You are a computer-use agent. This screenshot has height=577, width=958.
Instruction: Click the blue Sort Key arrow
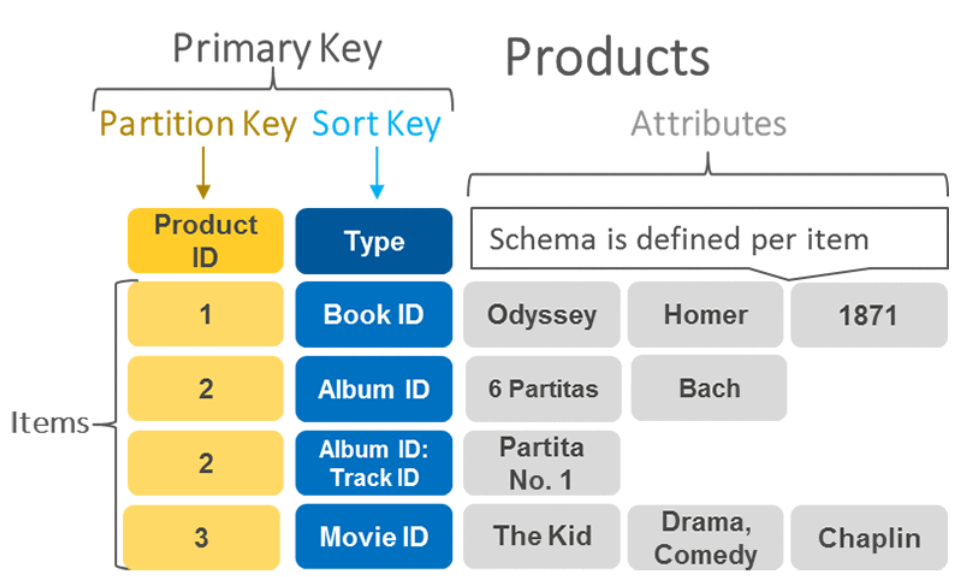pos(377,173)
